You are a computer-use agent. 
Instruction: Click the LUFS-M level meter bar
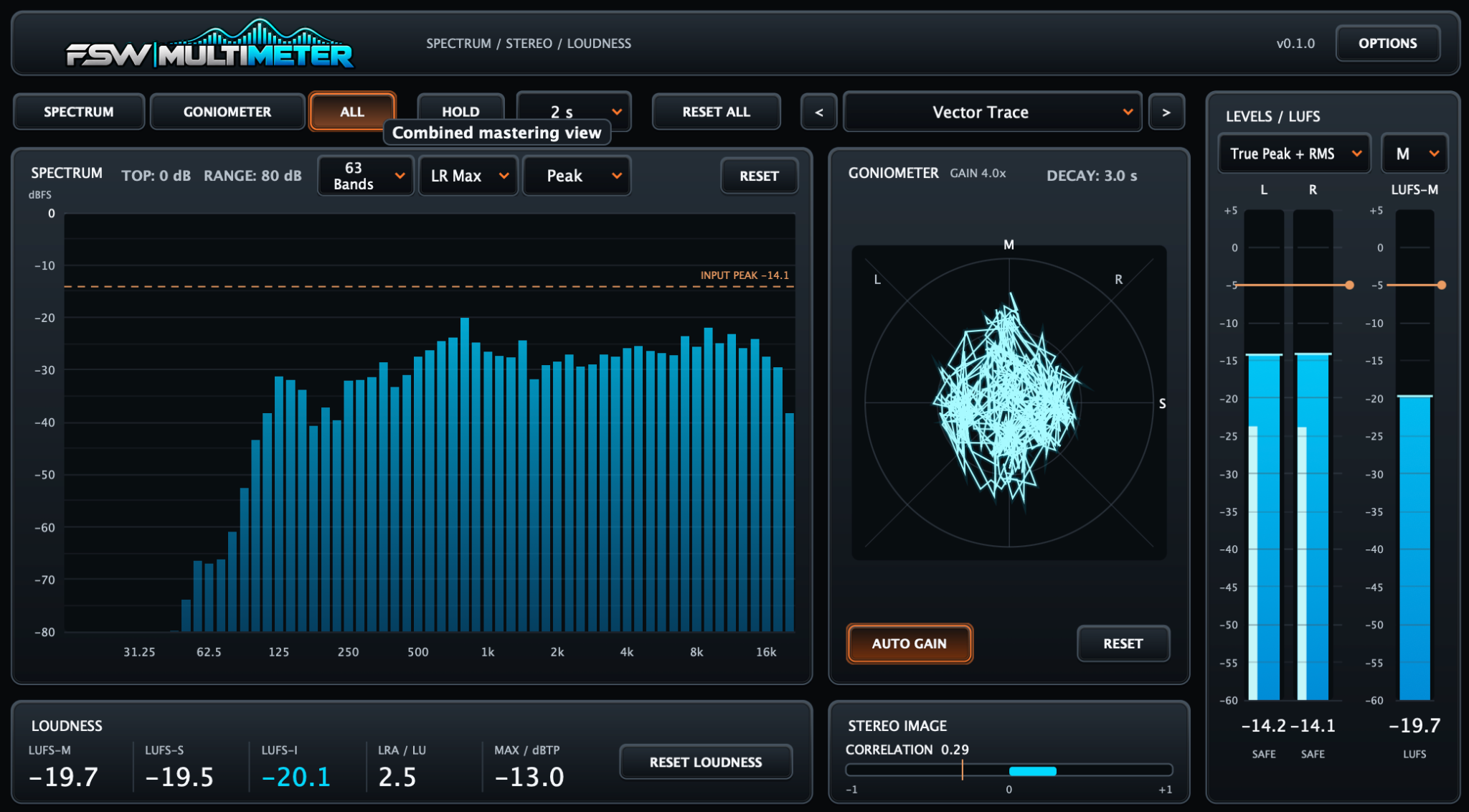(x=1414, y=455)
